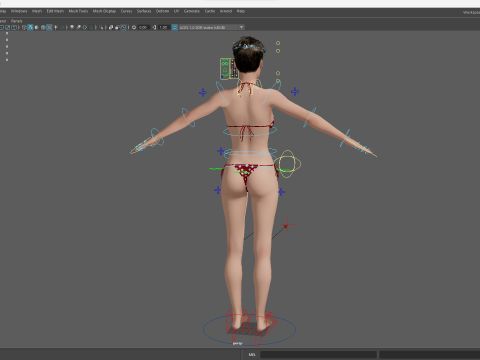Select the blue cross control at waist

[221, 151]
